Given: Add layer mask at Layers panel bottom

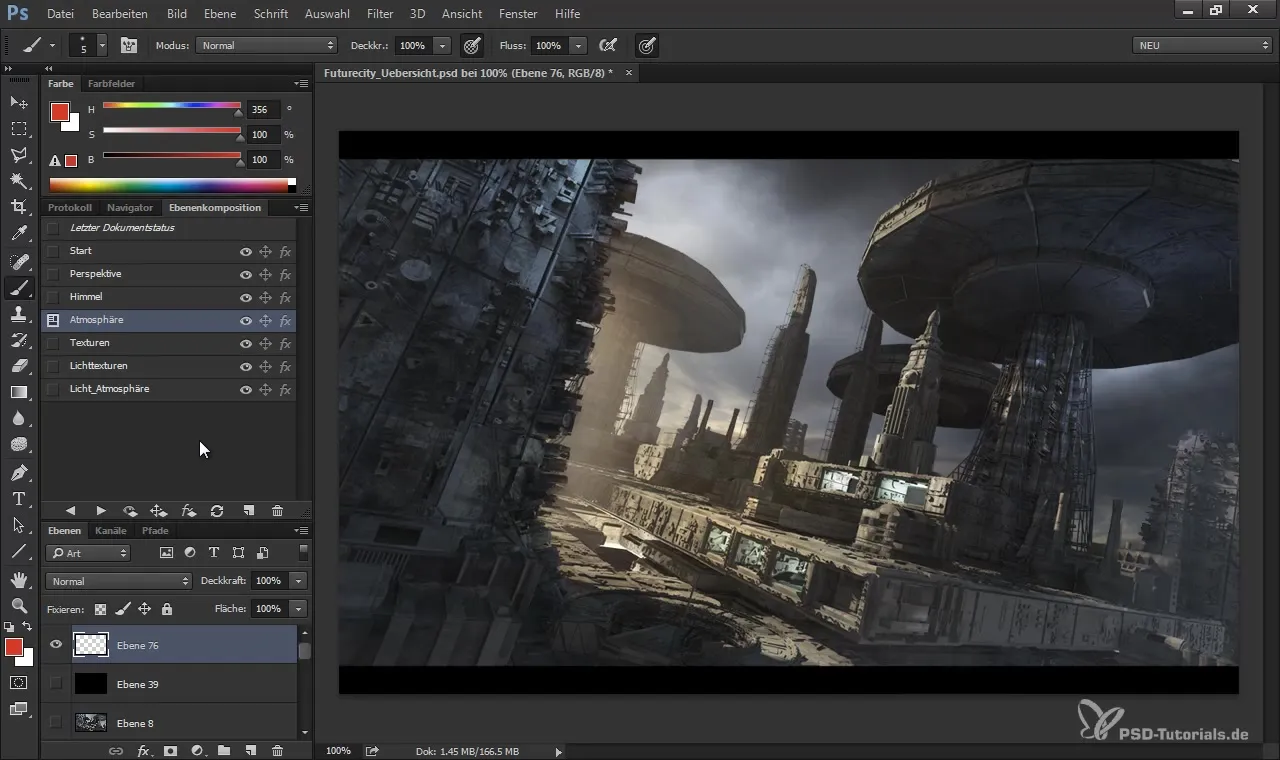Looking at the screenshot, I should point(170,750).
